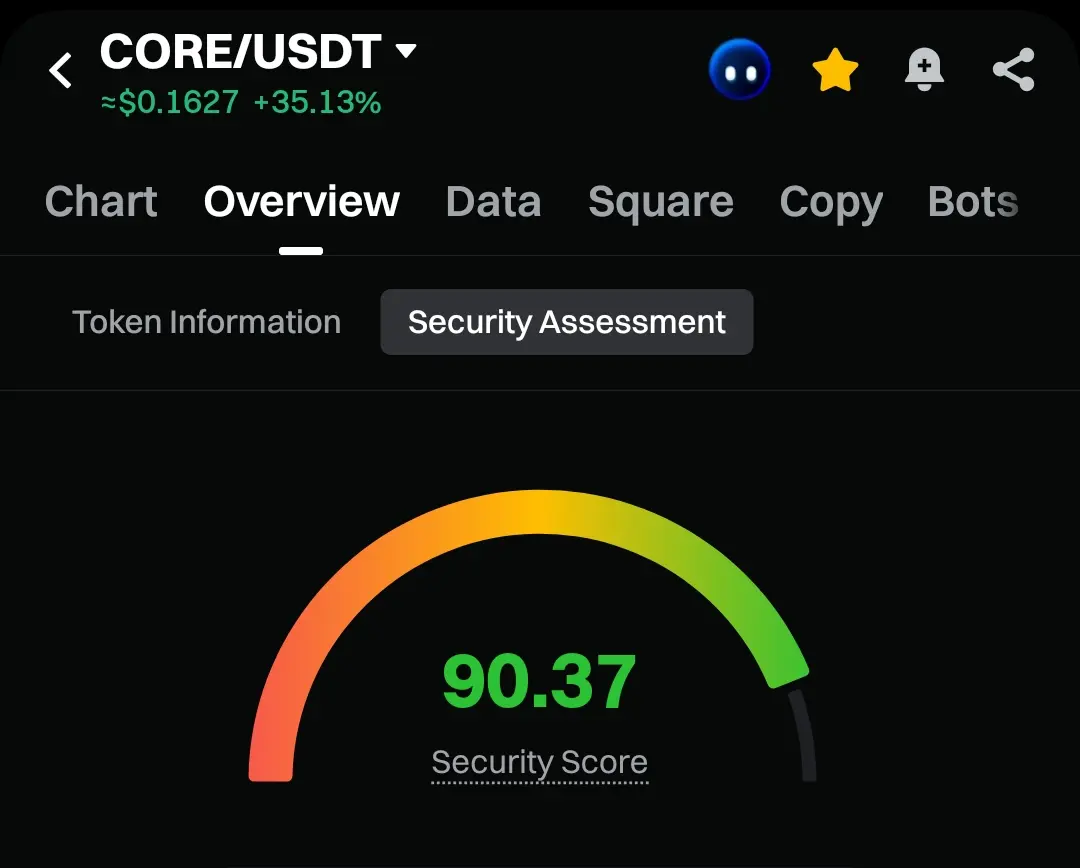Switch to the Bots tab
Image resolution: width=1080 pixels, height=868 pixels.
(973, 202)
